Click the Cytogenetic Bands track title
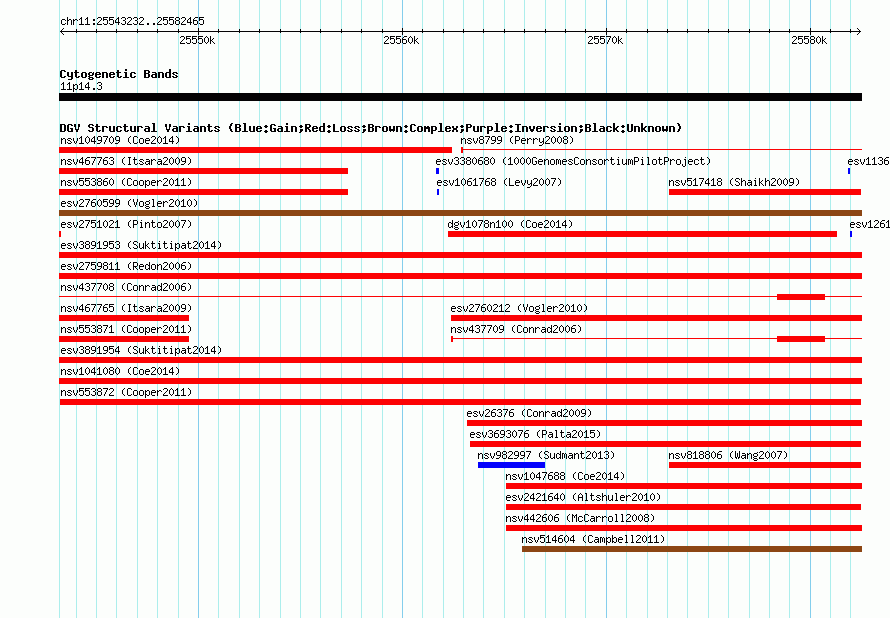 point(119,74)
